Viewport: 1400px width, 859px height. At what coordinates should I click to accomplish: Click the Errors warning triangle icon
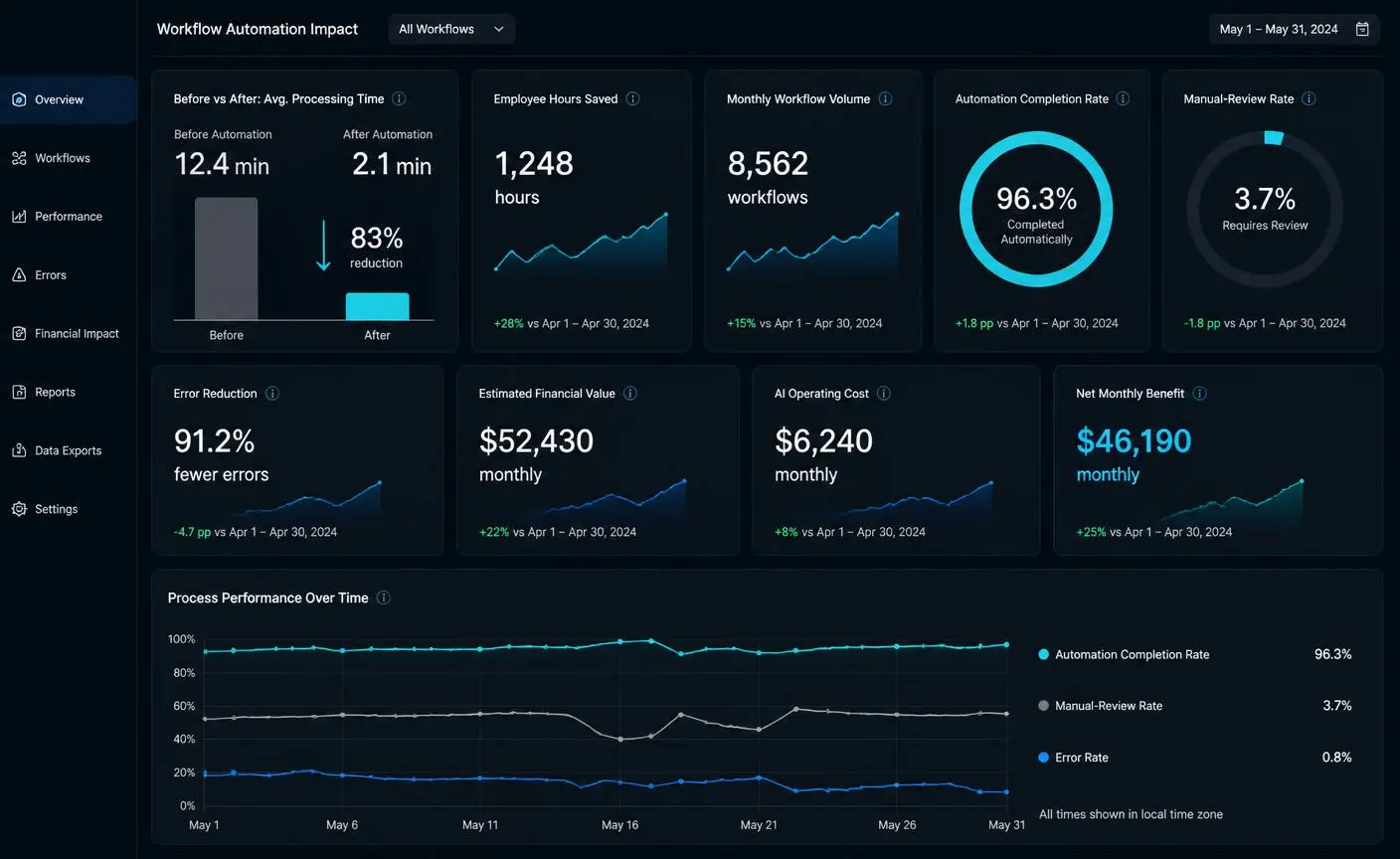click(x=19, y=275)
